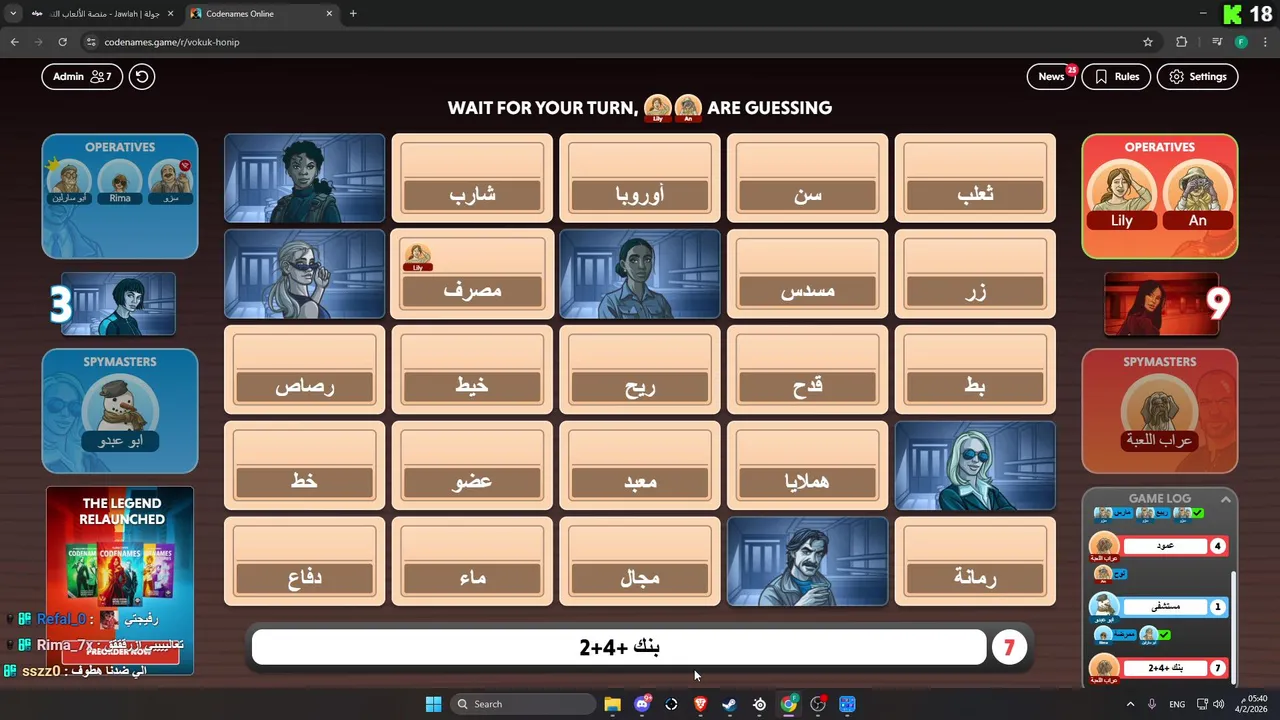
Task: Reload the current page
Action: pos(62,42)
